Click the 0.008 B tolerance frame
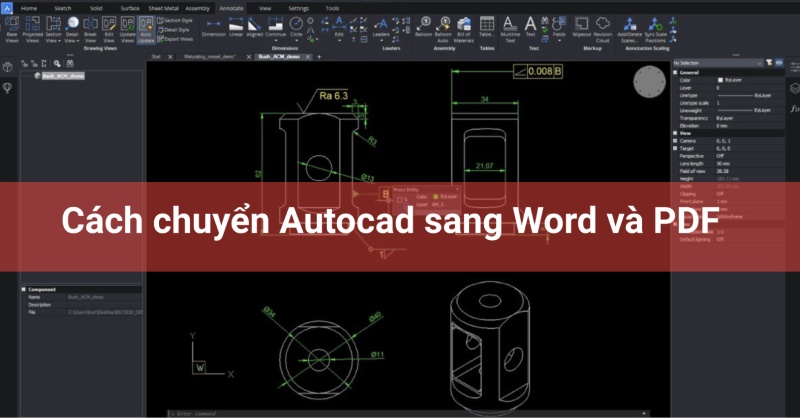Viewport: 800px width, 418px height. coord(538,71)
